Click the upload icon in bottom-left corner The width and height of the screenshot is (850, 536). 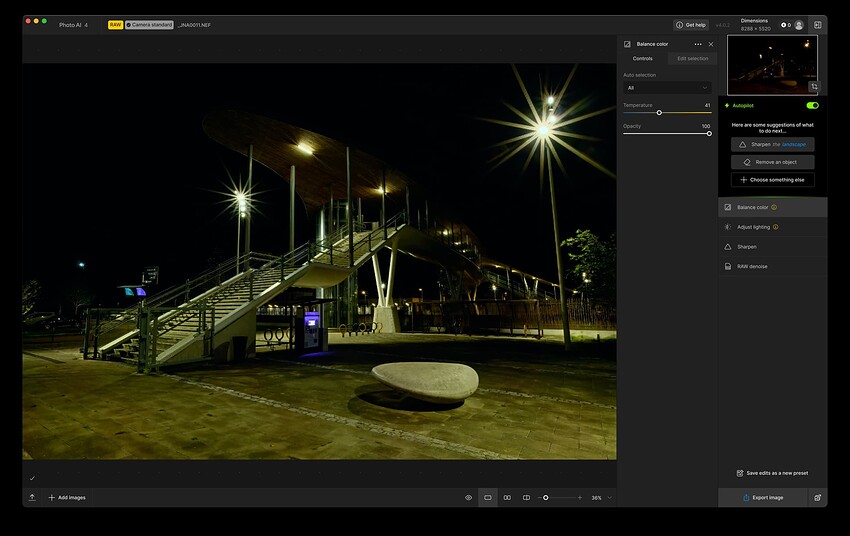click(x=32, y=497)
